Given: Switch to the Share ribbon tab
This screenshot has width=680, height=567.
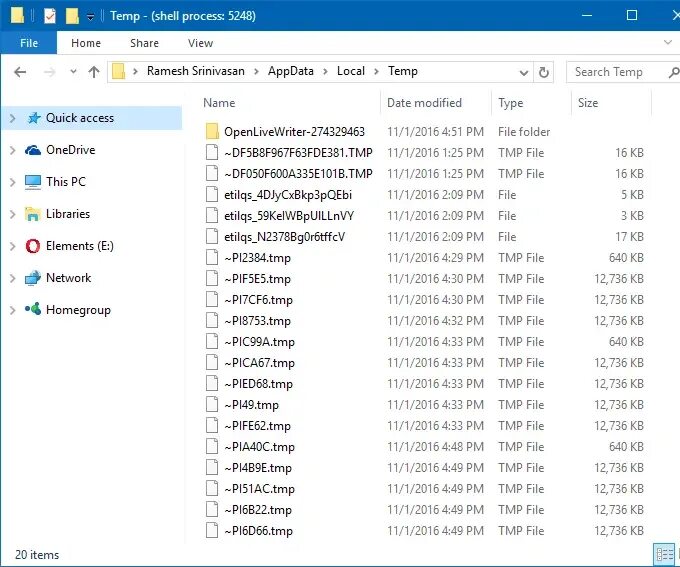Looking at the screenshot, I should pyautogui.click(x=144, y=43).
